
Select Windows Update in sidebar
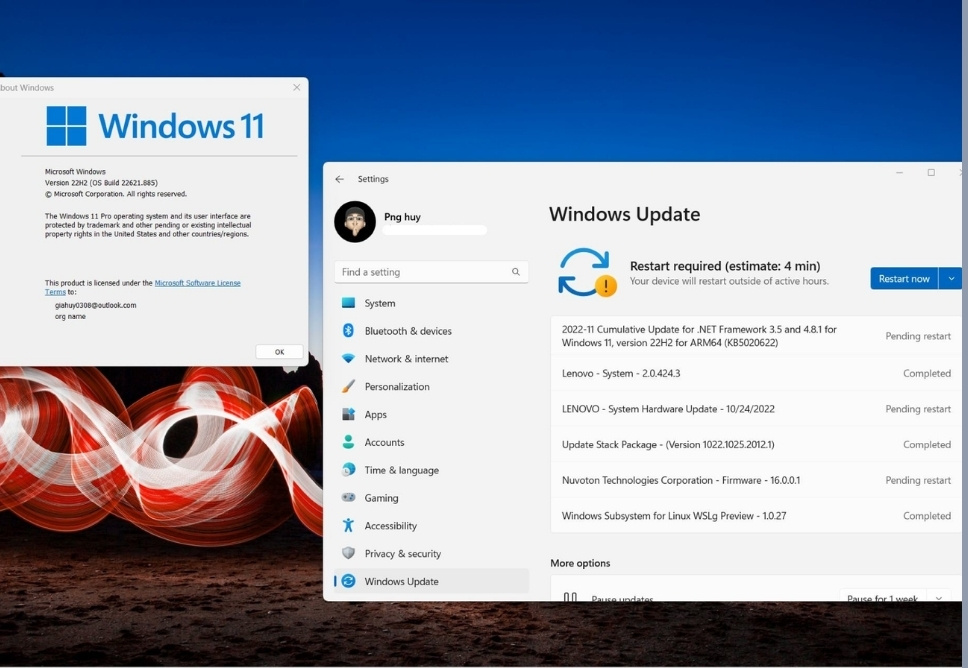coord(431,581)
